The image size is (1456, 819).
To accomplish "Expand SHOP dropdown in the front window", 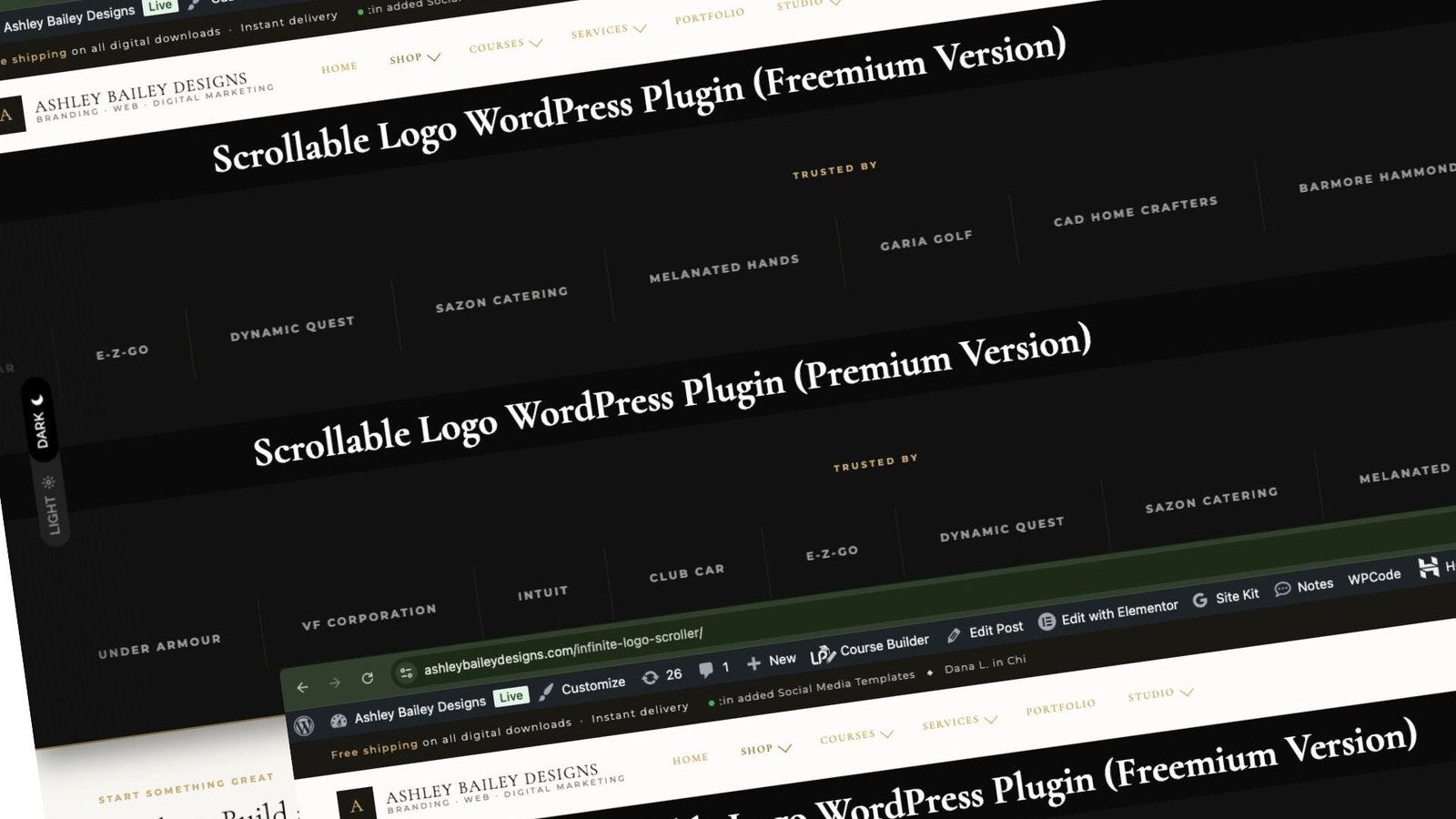I will pos(766,749).
